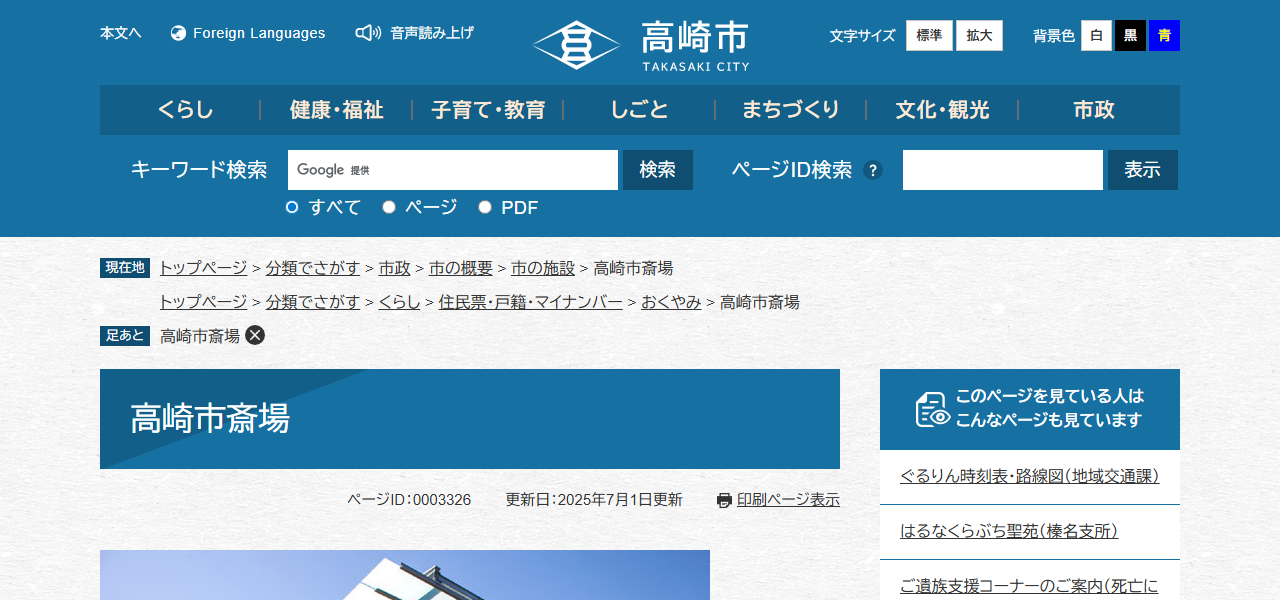Click the document-eye icon in the sidebar header
The height and width of the screenshot is (600, 1280).
pyautogui.click(x=933, y=409)
